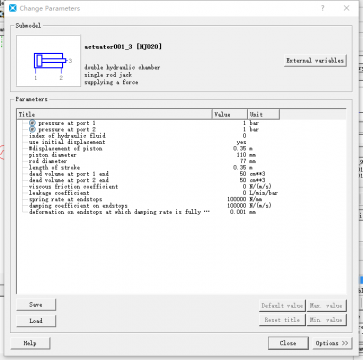This screenshot has width=363, height=360.
Task: Click the Value column header
Action: (230, 114)
